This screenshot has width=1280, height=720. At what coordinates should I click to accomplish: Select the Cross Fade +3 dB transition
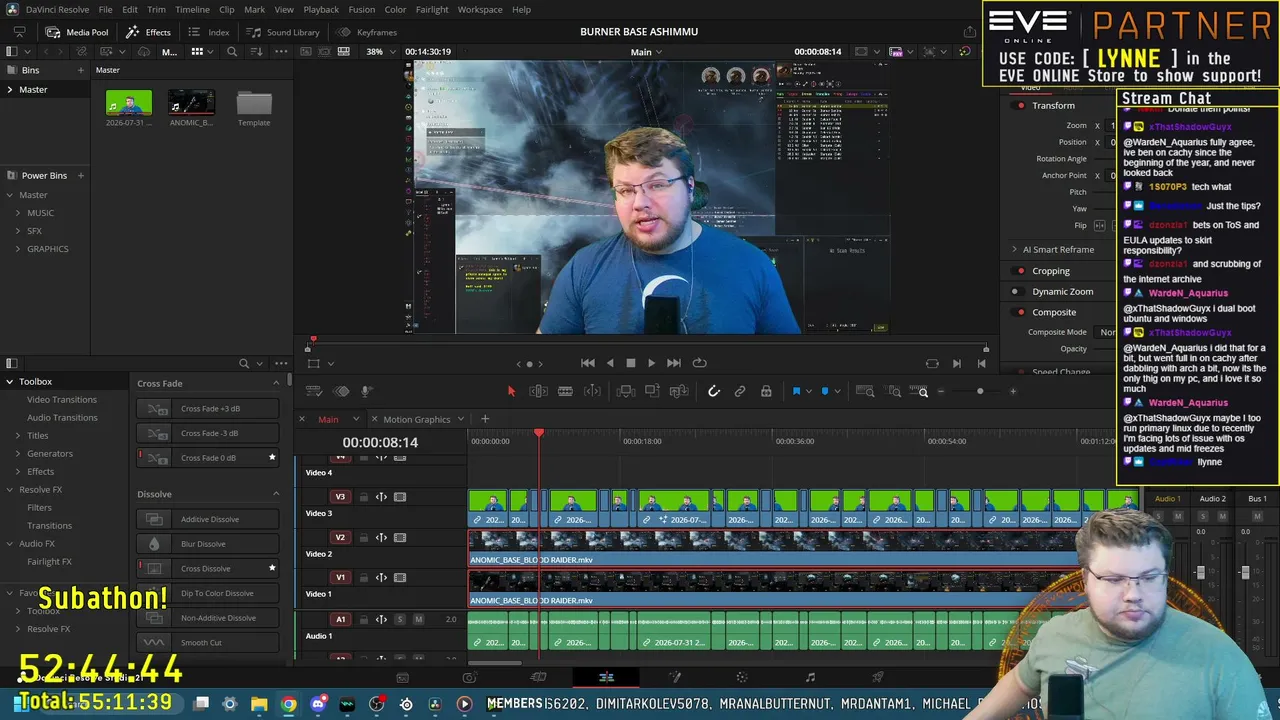(208, 409)
